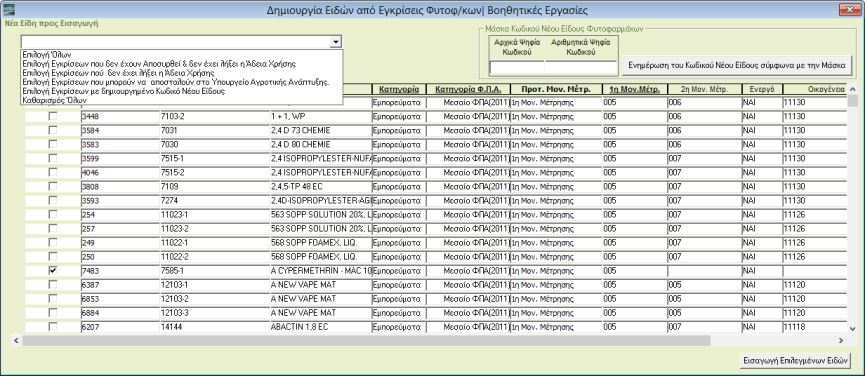This screenshot has height=376, width=865.
Task: Focus the Αρχικά Ψηφία Κωδικού input field
Action: (x=517, y=67)
